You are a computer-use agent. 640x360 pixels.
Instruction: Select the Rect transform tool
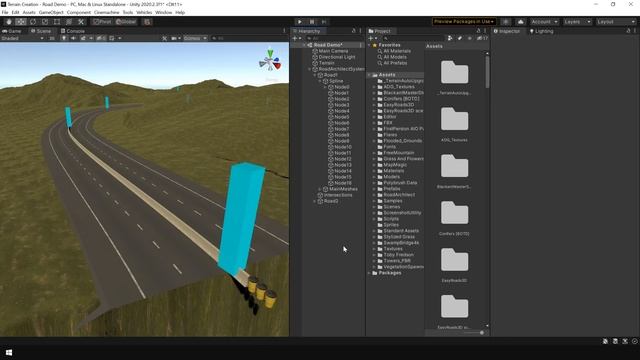point(57,22)
